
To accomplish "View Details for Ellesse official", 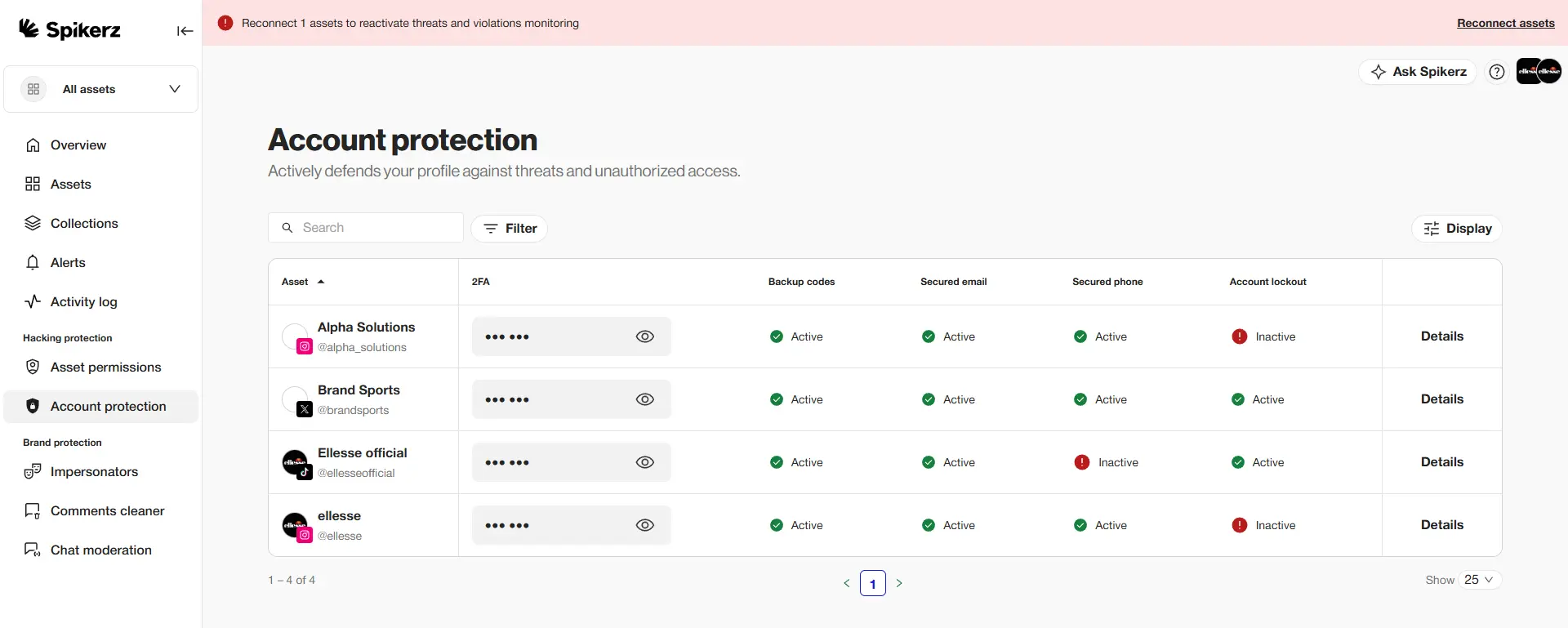I will (1441, 462).
